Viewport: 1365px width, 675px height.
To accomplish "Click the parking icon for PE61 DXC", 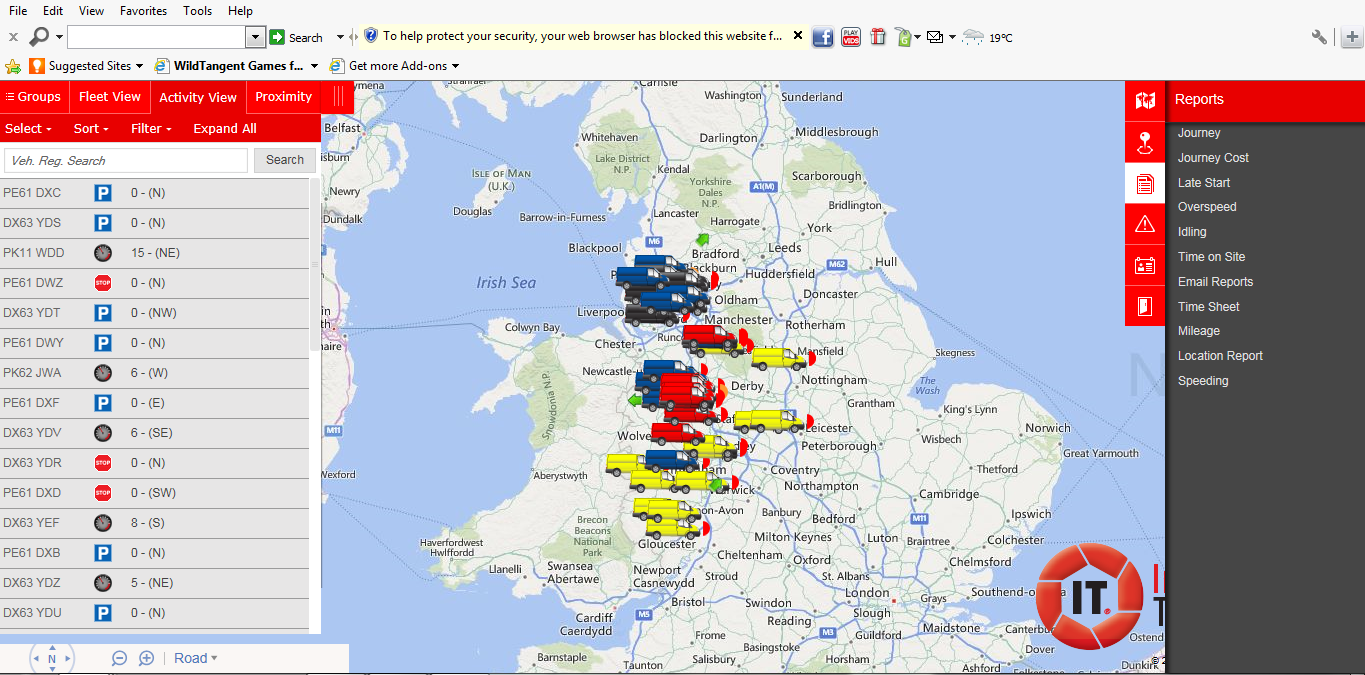I will click(x=103, y=193).
